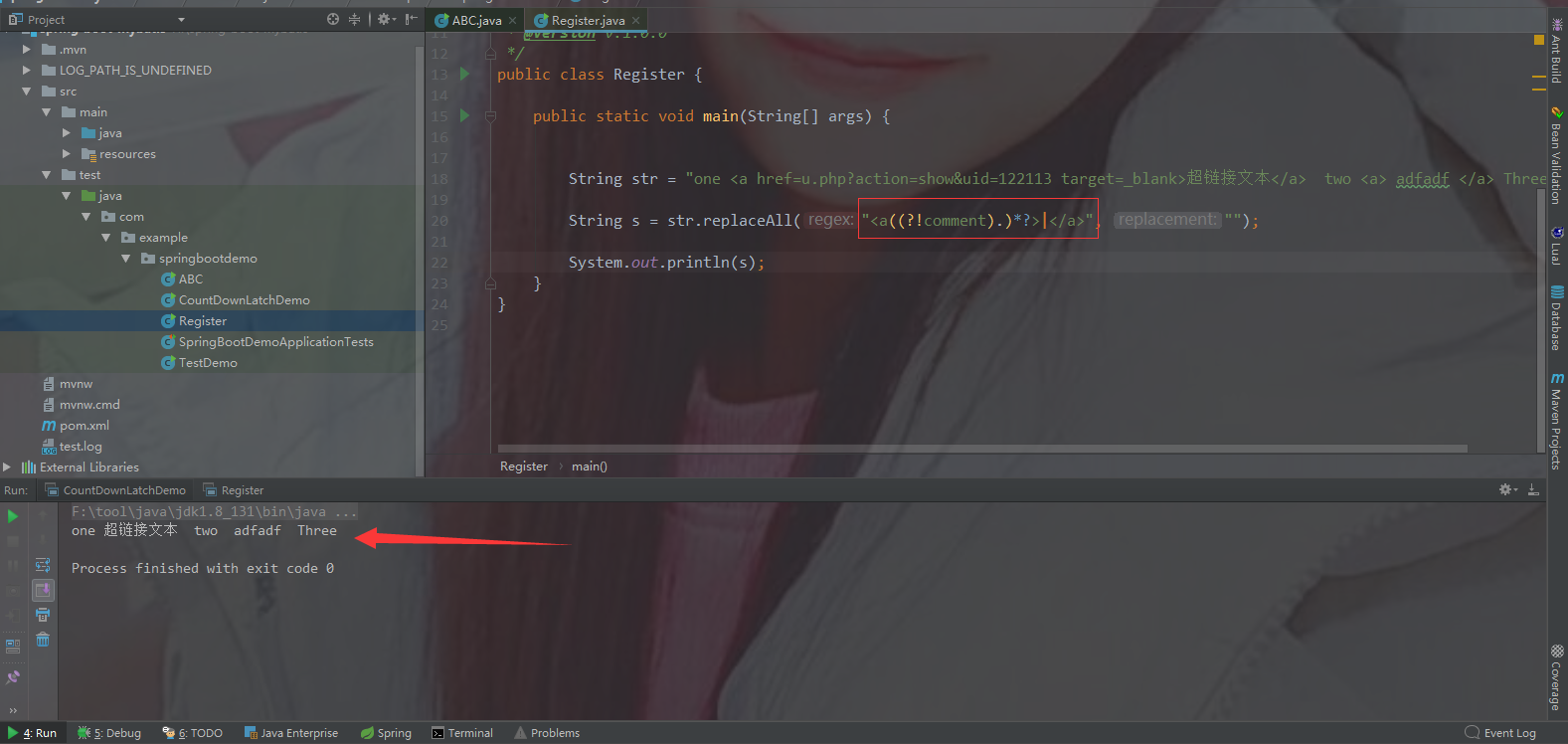Open the Maven Projects side panel
The image size is (1568, 744).
tap(1557, 421)
